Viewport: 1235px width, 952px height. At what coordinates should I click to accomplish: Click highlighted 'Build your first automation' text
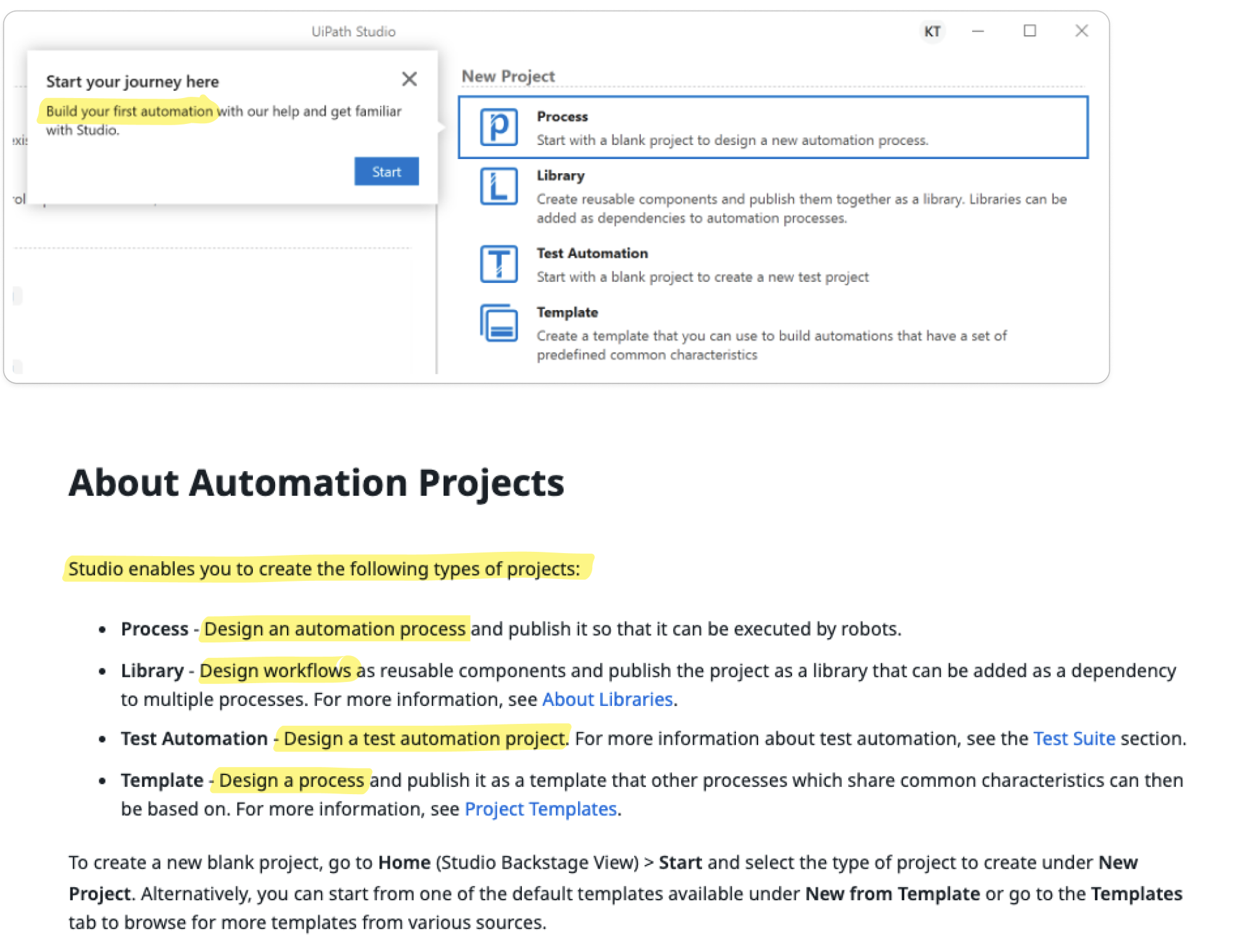click(129, 111)
